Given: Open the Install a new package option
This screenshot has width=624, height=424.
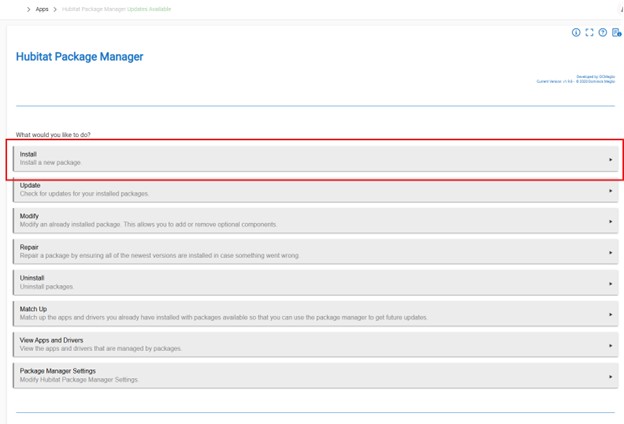Looking at the screenshot, I should click(316, 158).
